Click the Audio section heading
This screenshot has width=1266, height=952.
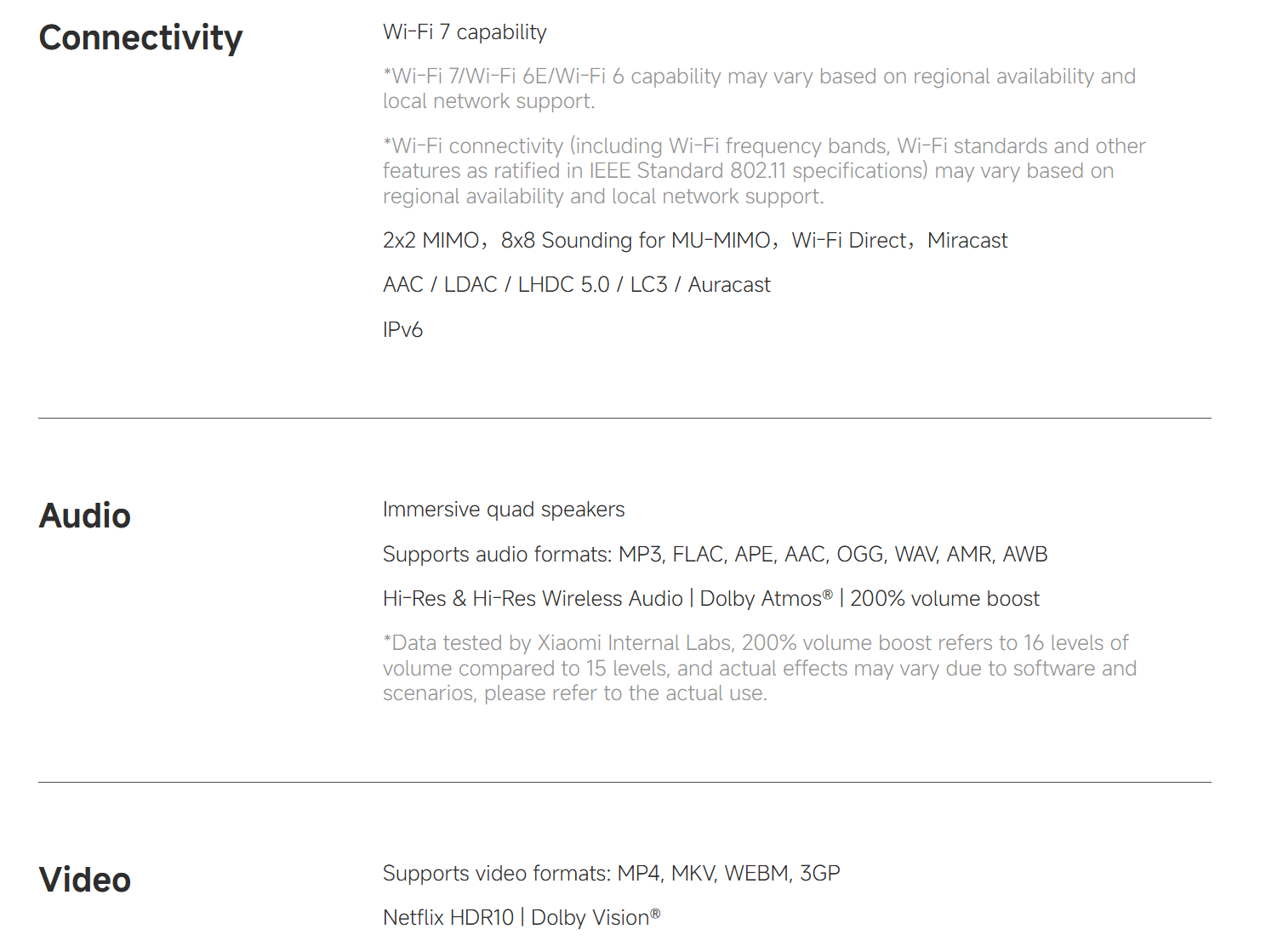click(85, 516)
